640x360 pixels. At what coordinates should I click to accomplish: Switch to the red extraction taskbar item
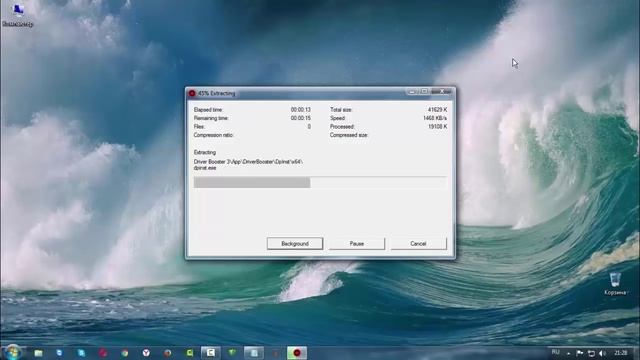pyautogui.click(x=297, y=353)
